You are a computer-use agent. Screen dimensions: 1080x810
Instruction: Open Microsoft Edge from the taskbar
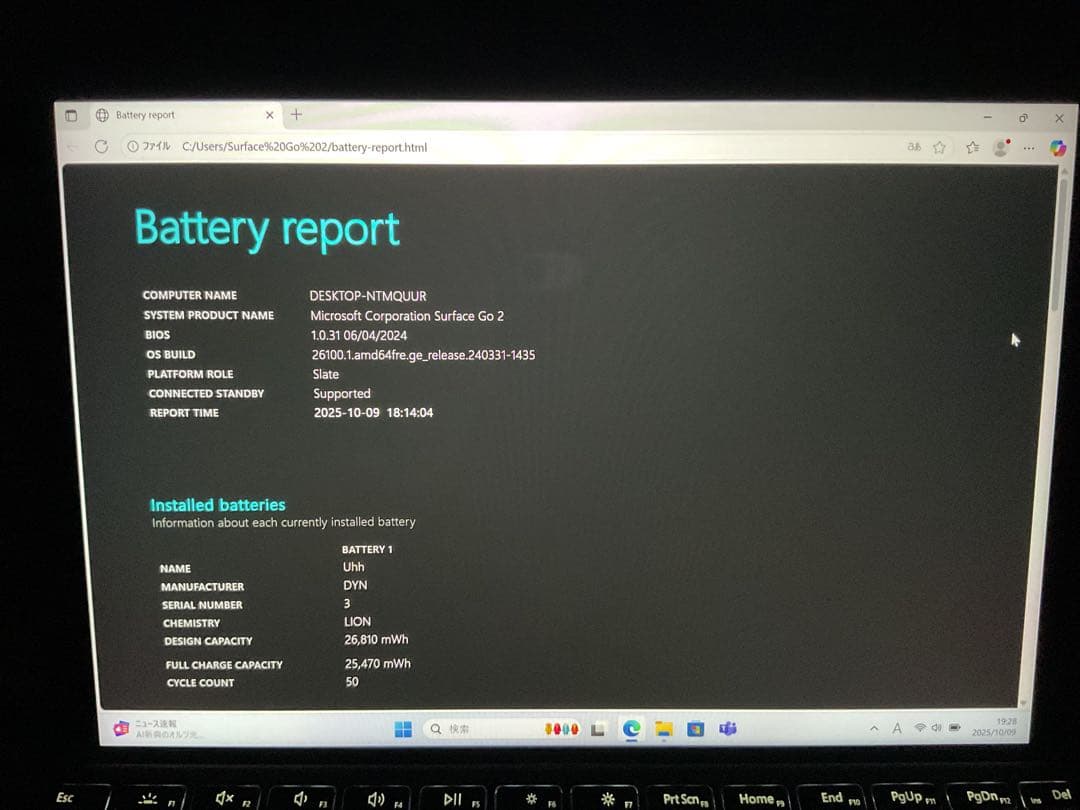pyautogui.click(x=632, y=729)
